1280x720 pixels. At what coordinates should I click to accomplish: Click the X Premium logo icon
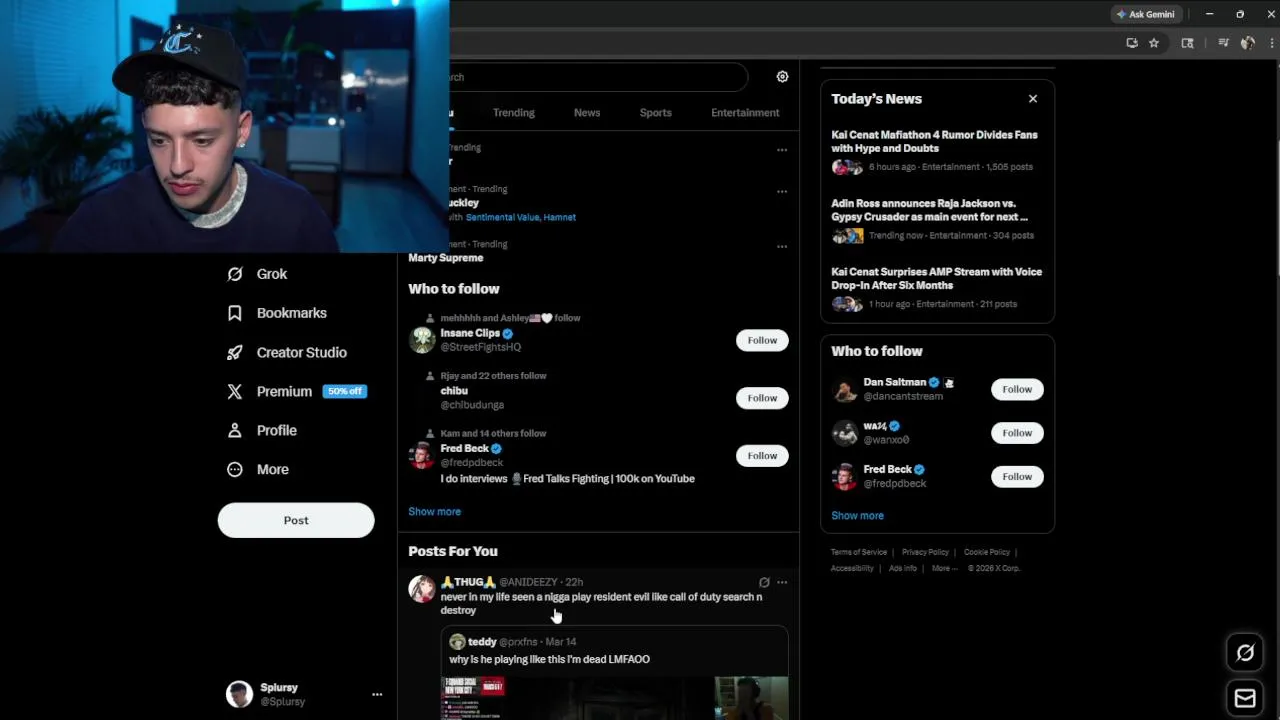[x=235, y=392]
